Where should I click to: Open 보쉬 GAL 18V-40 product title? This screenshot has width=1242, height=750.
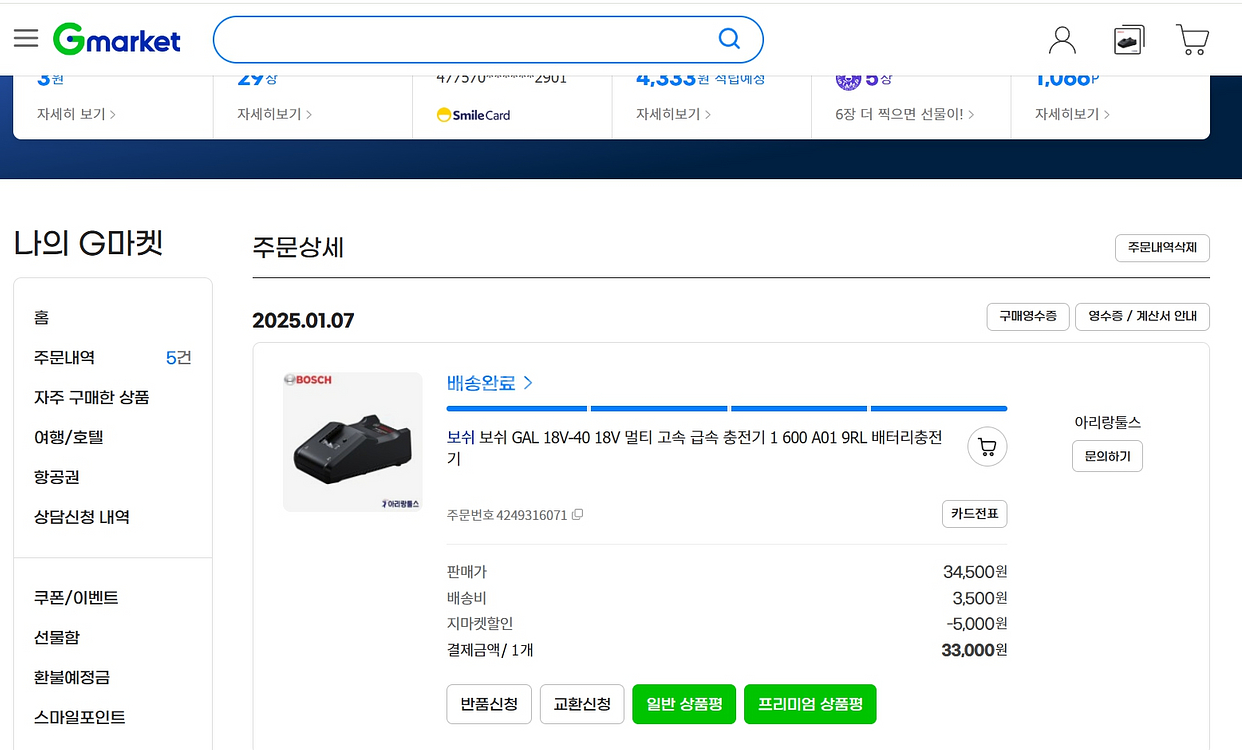(x=695, y=448)
